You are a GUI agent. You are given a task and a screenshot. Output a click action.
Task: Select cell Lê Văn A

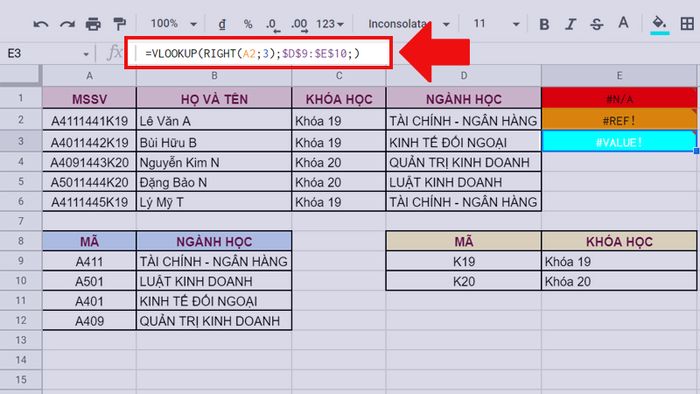click(x=214, y=120)
